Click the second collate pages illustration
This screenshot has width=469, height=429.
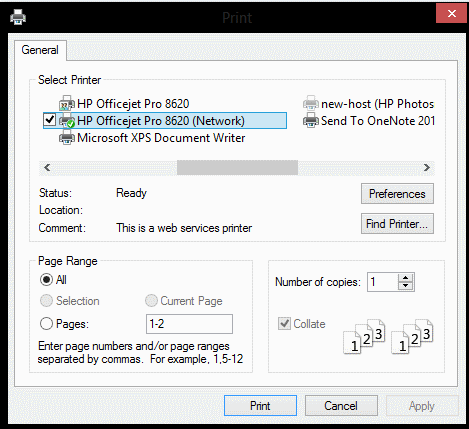[412, 337]
